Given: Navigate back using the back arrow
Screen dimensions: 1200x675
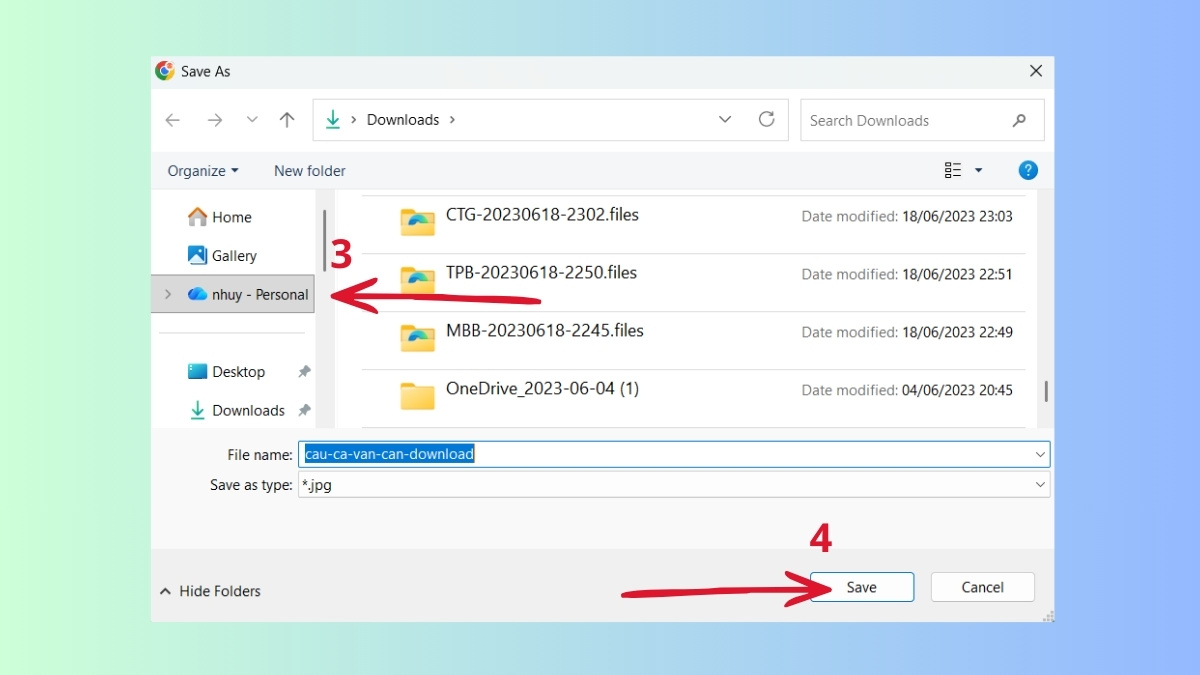Looking at the screenshot, I should pos(172,119).
